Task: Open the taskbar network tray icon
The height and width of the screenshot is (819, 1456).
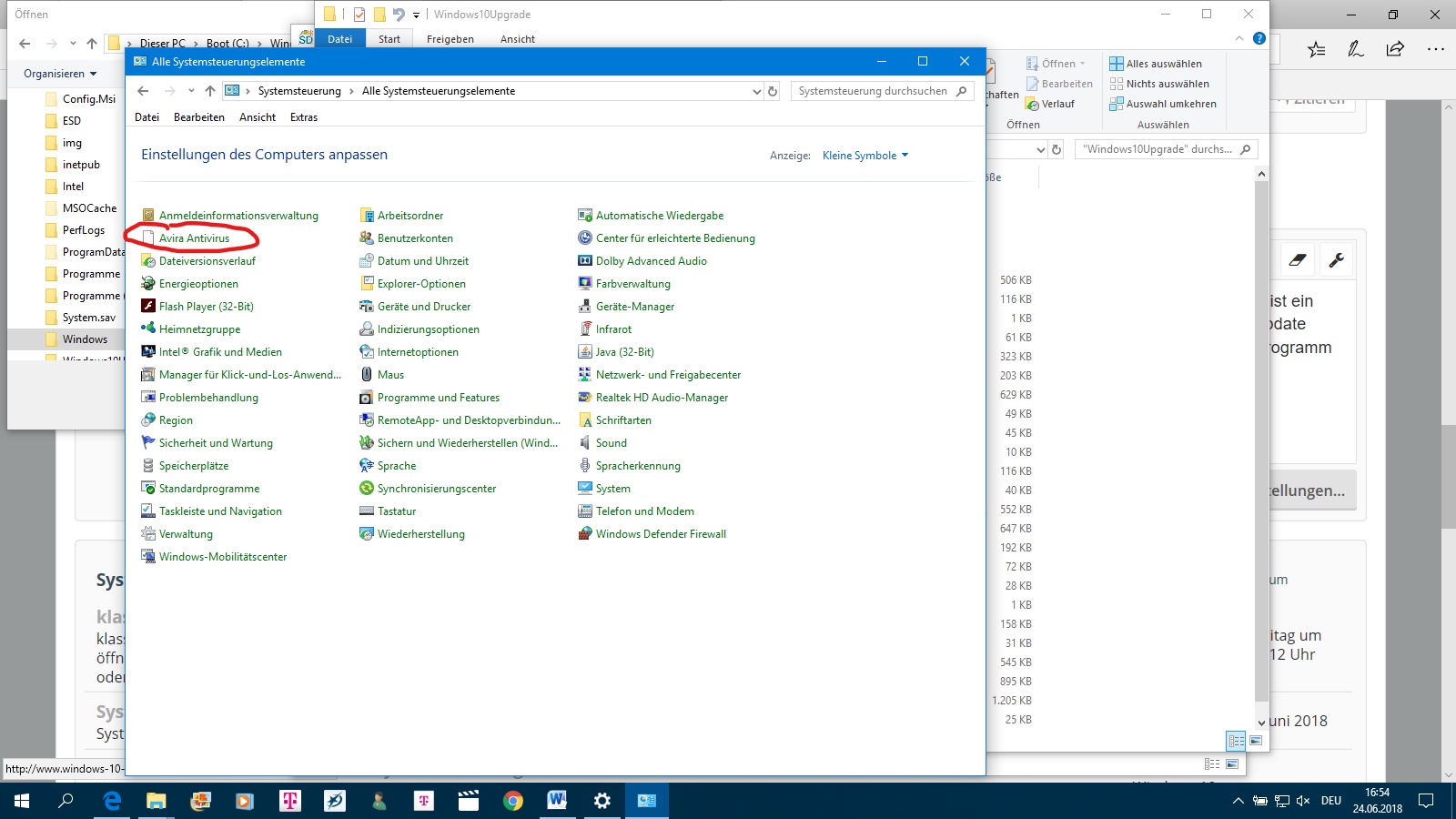Action: 1282,801
